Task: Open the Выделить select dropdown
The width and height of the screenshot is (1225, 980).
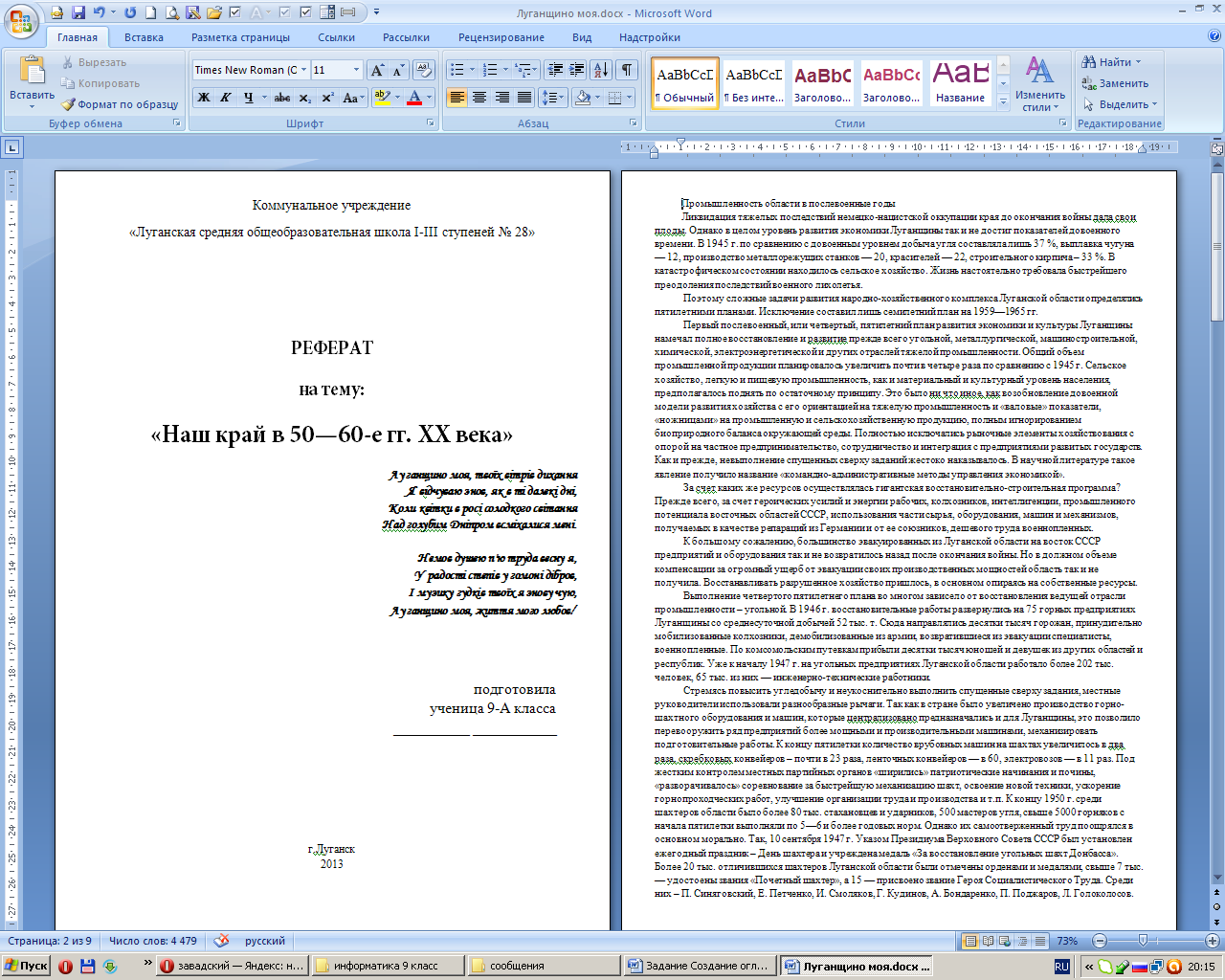Action: point(1120,104)
